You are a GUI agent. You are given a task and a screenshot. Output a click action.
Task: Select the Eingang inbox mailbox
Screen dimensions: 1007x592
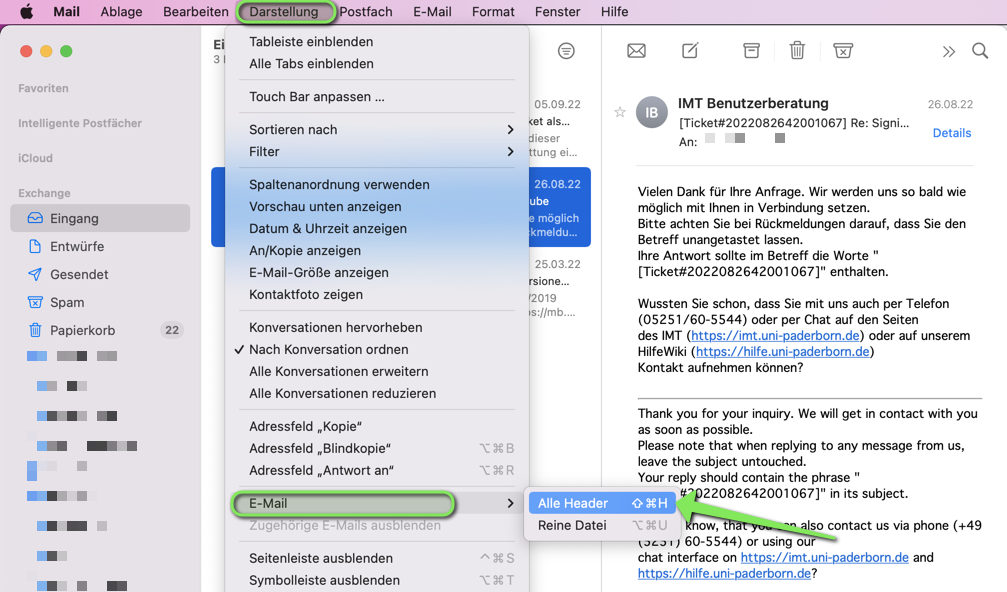[x=100, y=218]
